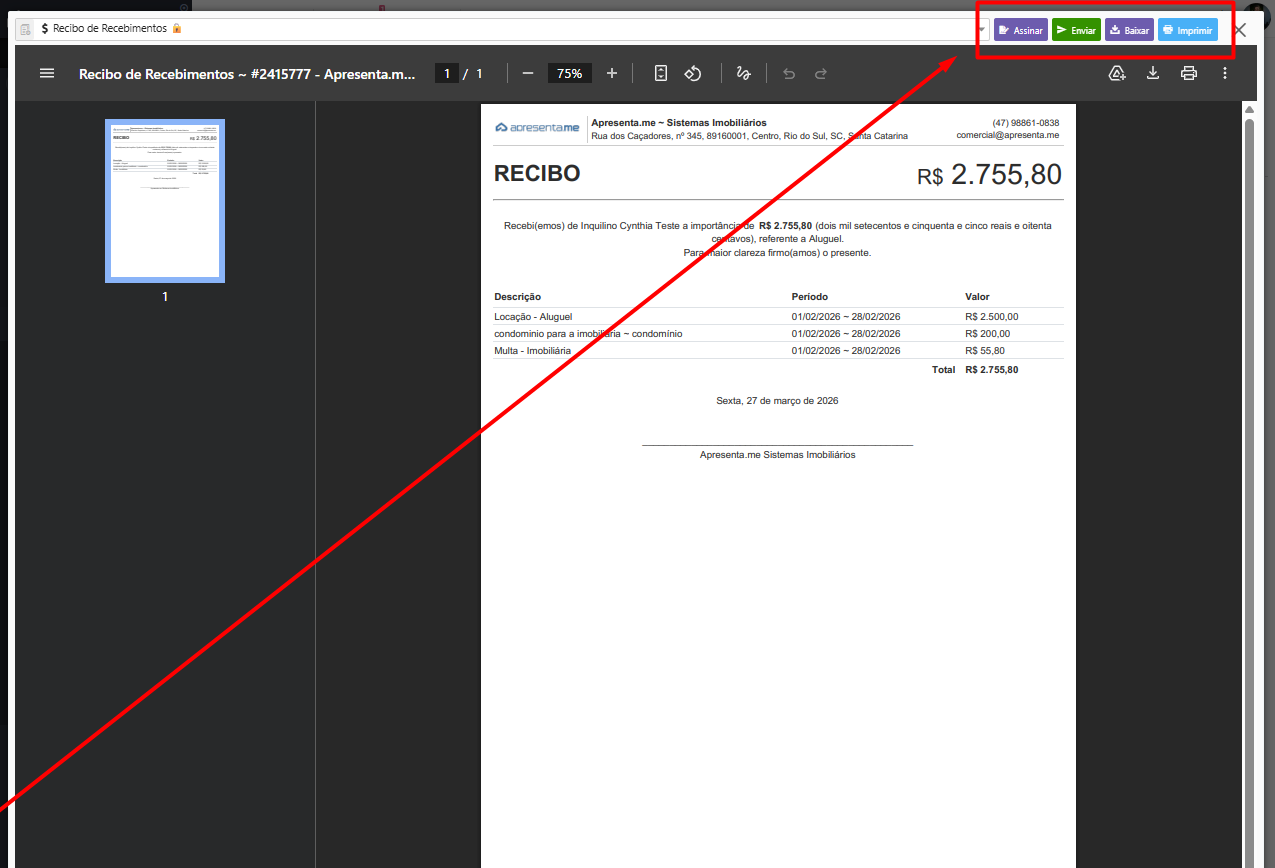Viewport: 1275px width, 868px height.
Task: Zoom out with the minus icon
Action: [x=528, y=73]
